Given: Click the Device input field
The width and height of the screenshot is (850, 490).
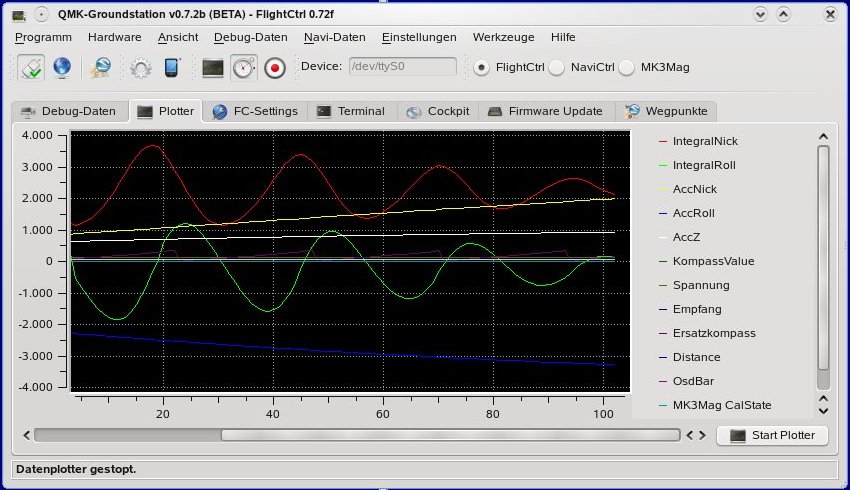Looking at the screenshot, I should (402, 67).
